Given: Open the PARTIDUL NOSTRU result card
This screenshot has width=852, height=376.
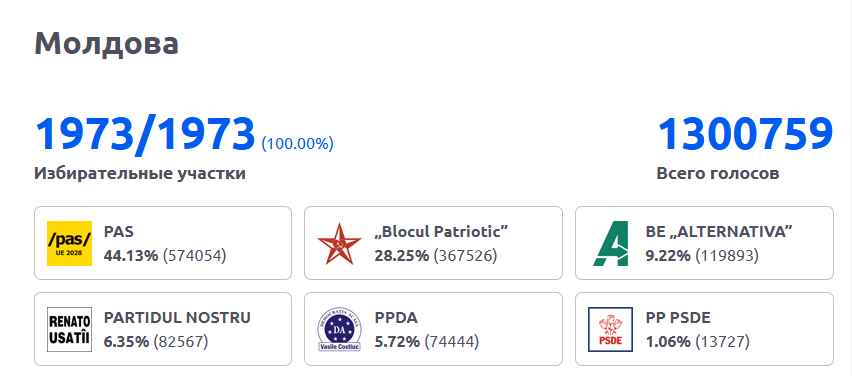Looking at the screenshot, I should (x=163, y=329).
